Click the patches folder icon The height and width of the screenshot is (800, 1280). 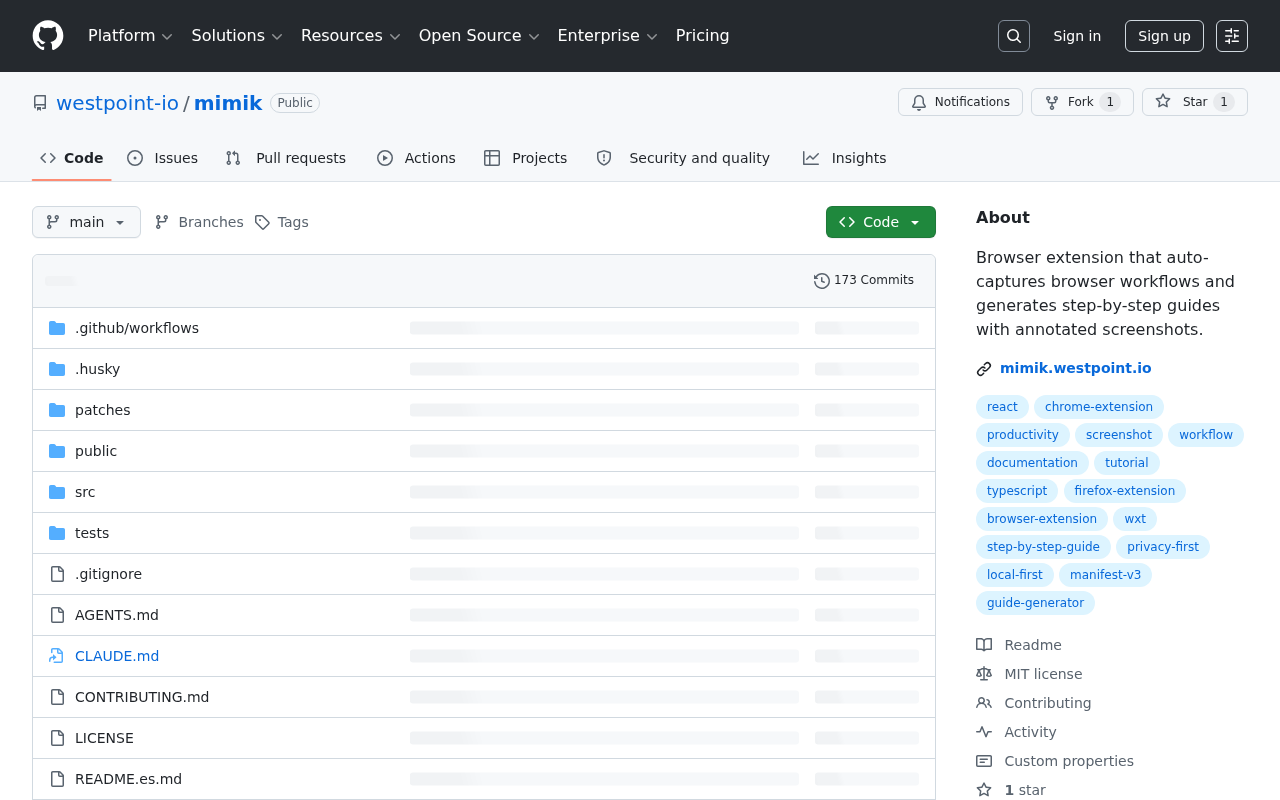click(x=57, y=410)
